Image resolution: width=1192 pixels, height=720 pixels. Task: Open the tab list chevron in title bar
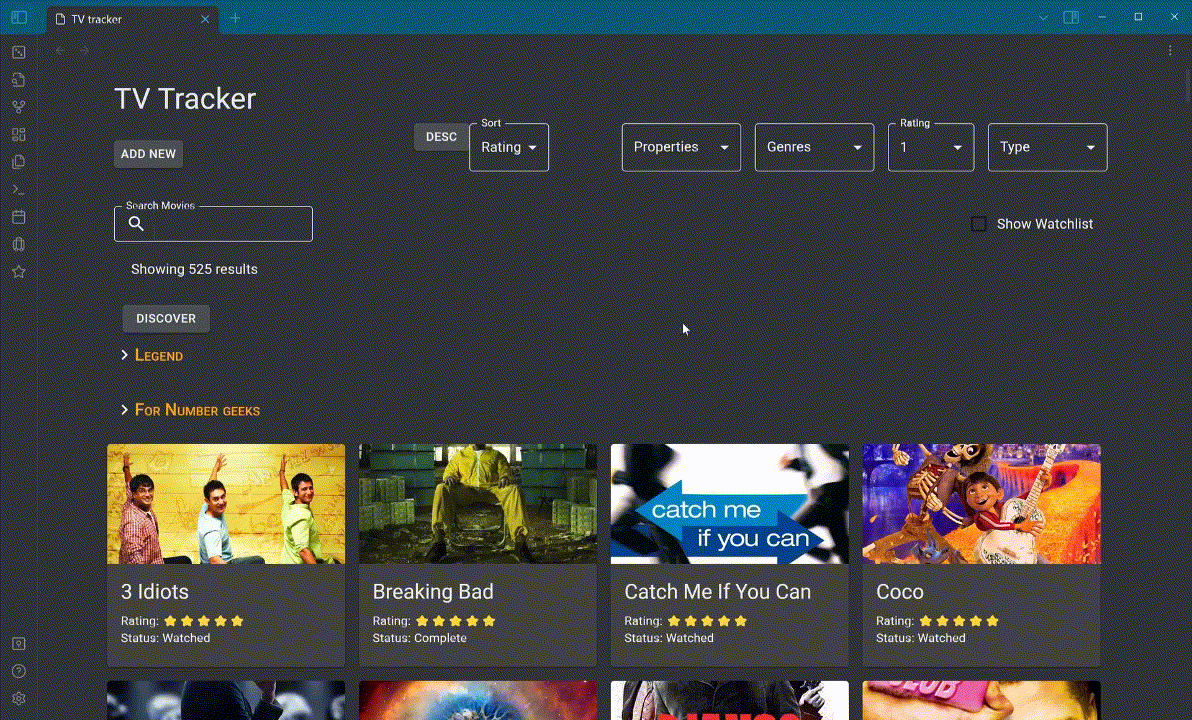pos(1043,17)
